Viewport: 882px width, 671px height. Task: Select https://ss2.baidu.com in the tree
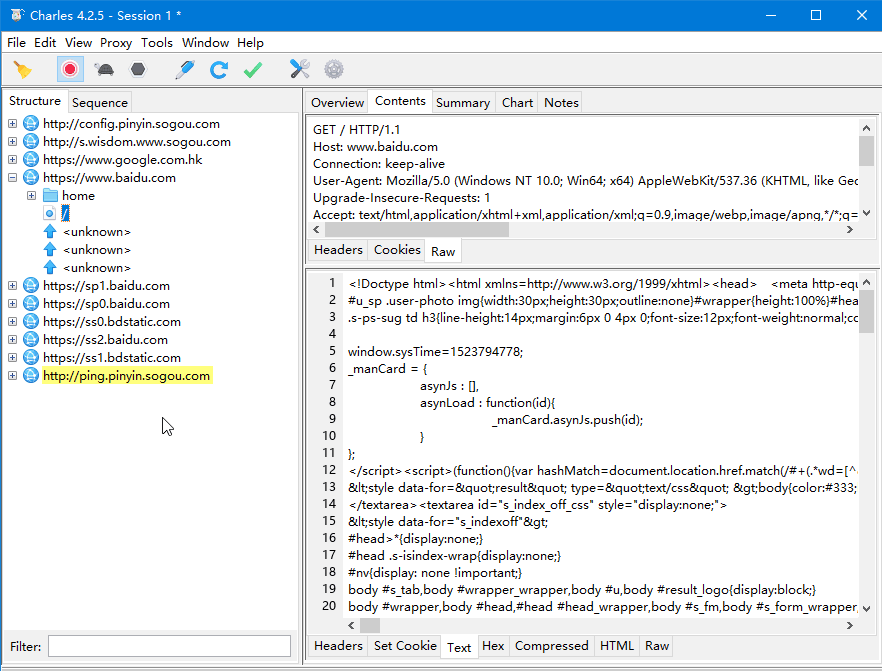click(105, 340)
